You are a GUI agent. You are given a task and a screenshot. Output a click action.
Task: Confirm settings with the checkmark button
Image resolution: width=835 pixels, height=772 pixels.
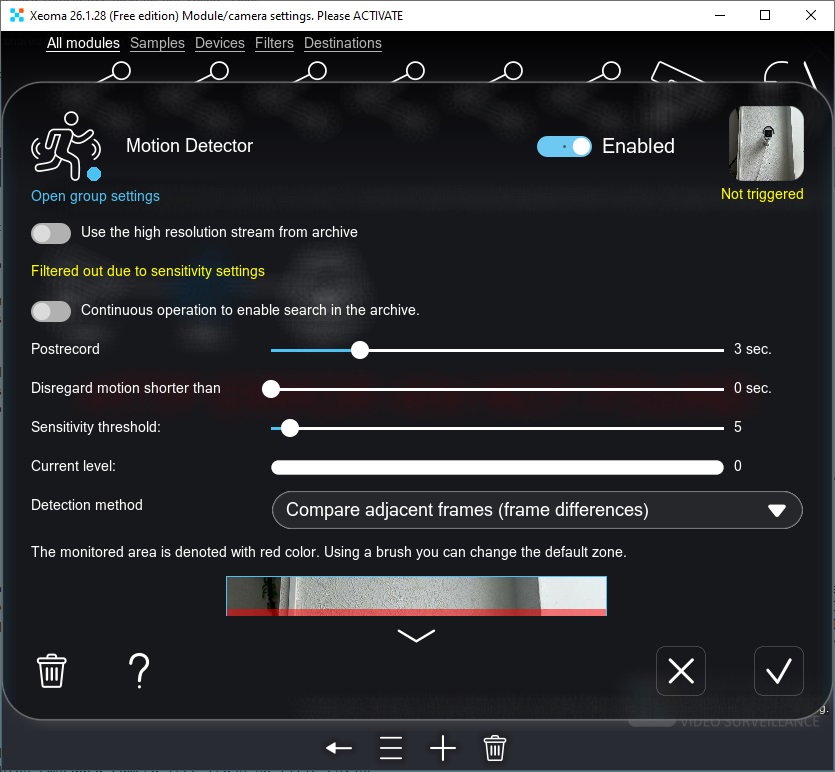pyautogui.click(x=779, y=670)
